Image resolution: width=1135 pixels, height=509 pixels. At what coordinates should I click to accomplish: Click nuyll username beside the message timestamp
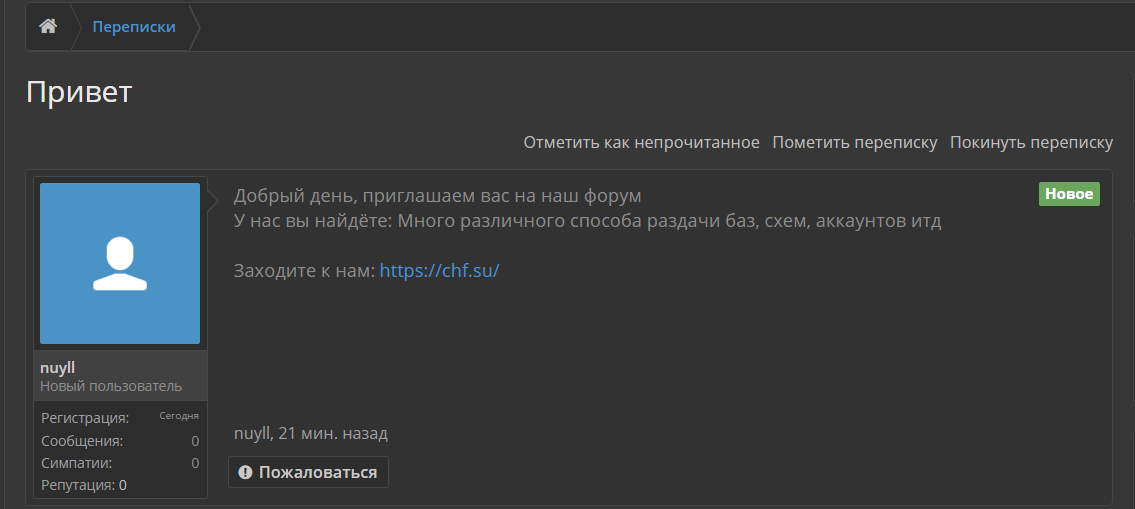253,434
